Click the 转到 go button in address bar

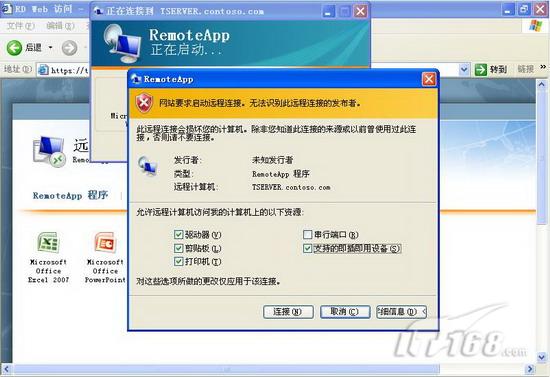(491, 69)
